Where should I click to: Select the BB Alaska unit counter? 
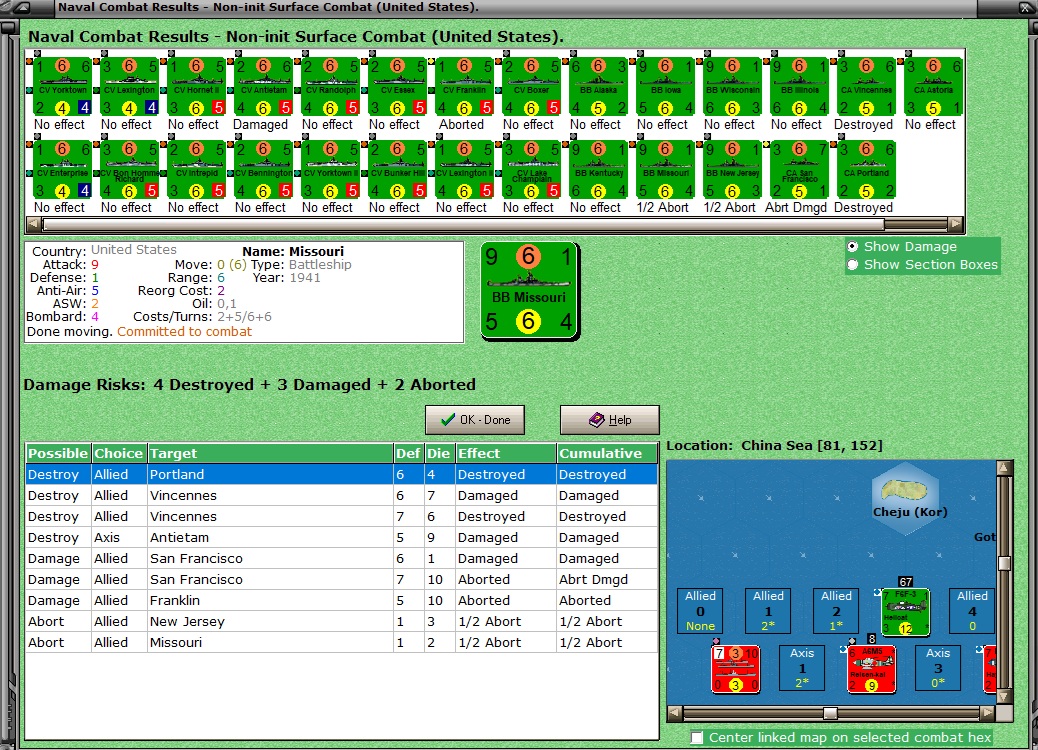pyautogui.click(x=598, y=87)
